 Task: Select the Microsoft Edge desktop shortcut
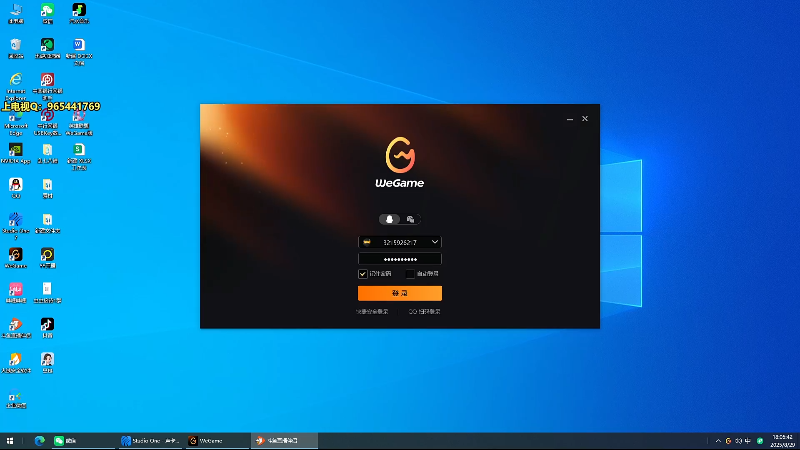[16, 124]
